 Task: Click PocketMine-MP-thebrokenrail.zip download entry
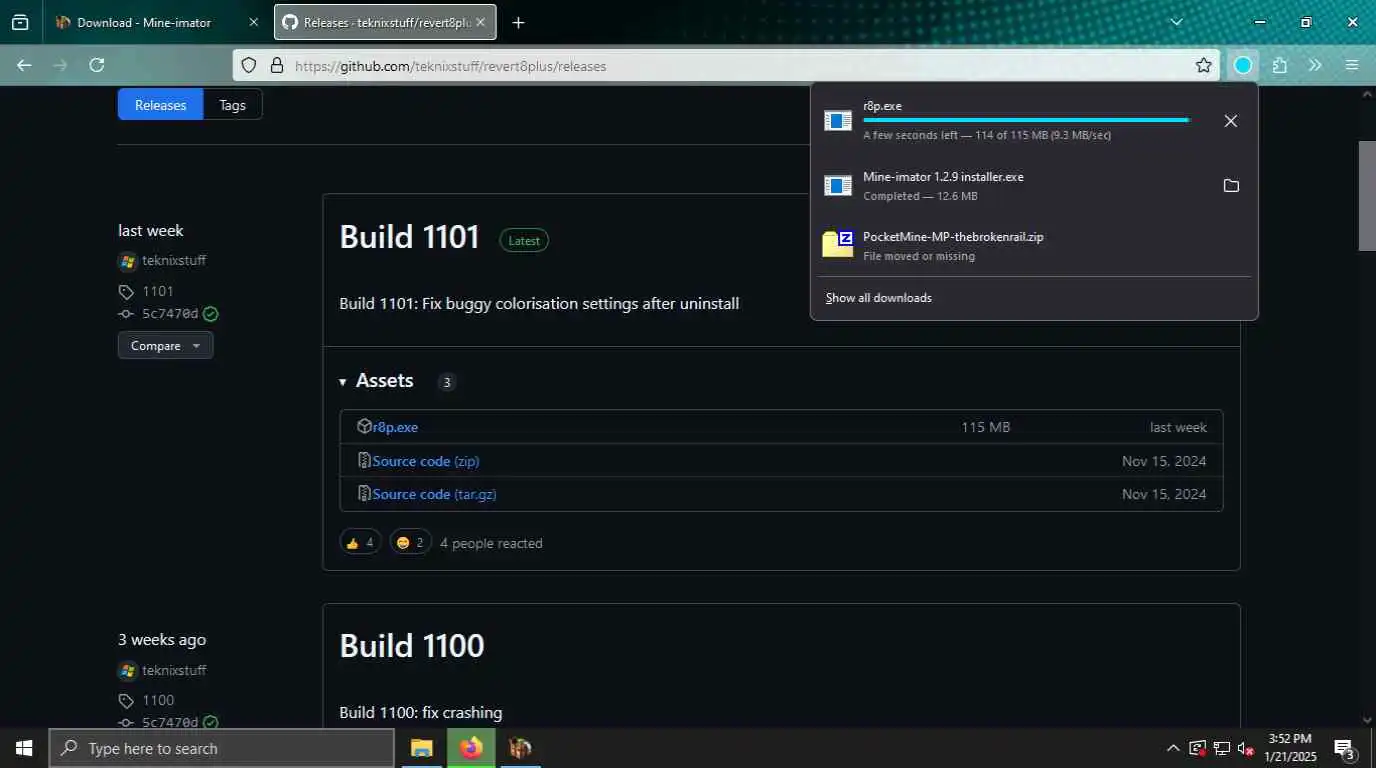coord(1033,246)
